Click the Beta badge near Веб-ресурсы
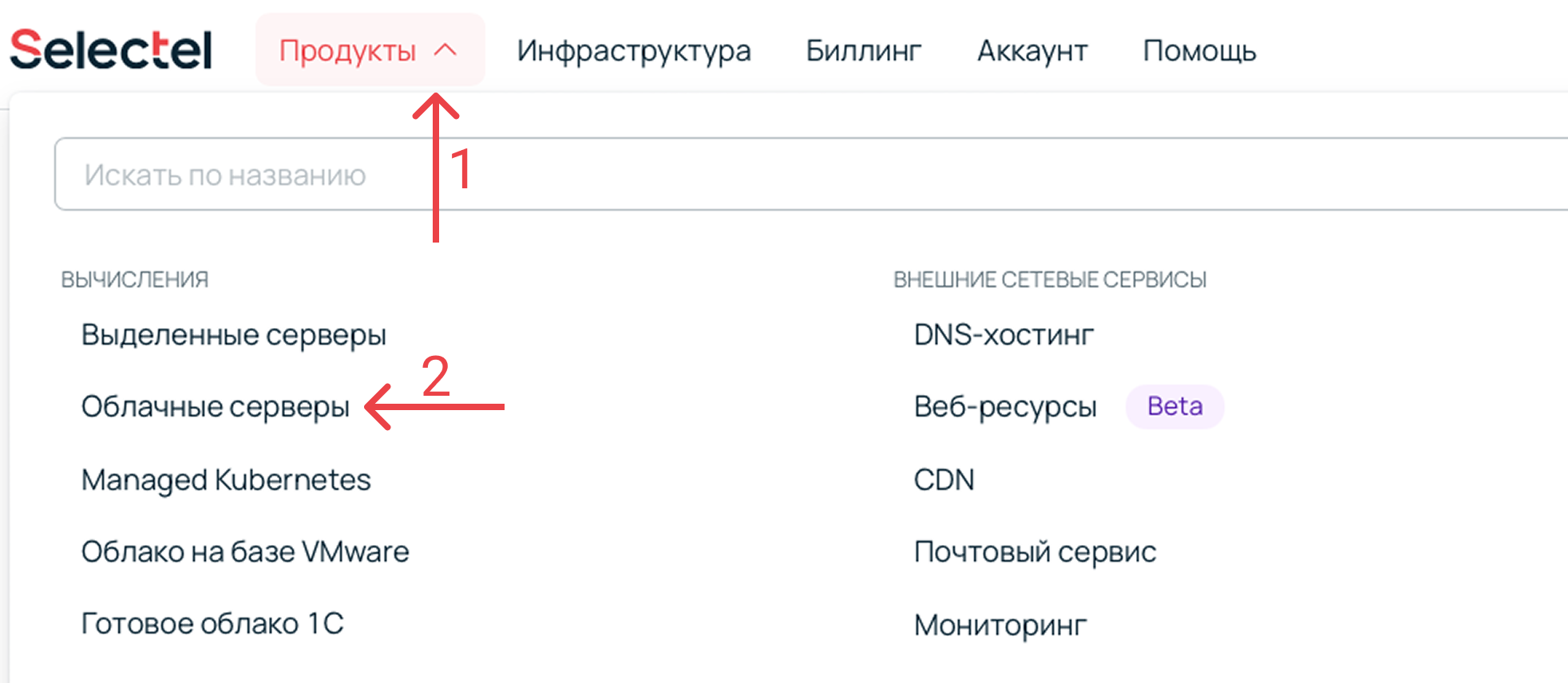 click(1174, 406)
